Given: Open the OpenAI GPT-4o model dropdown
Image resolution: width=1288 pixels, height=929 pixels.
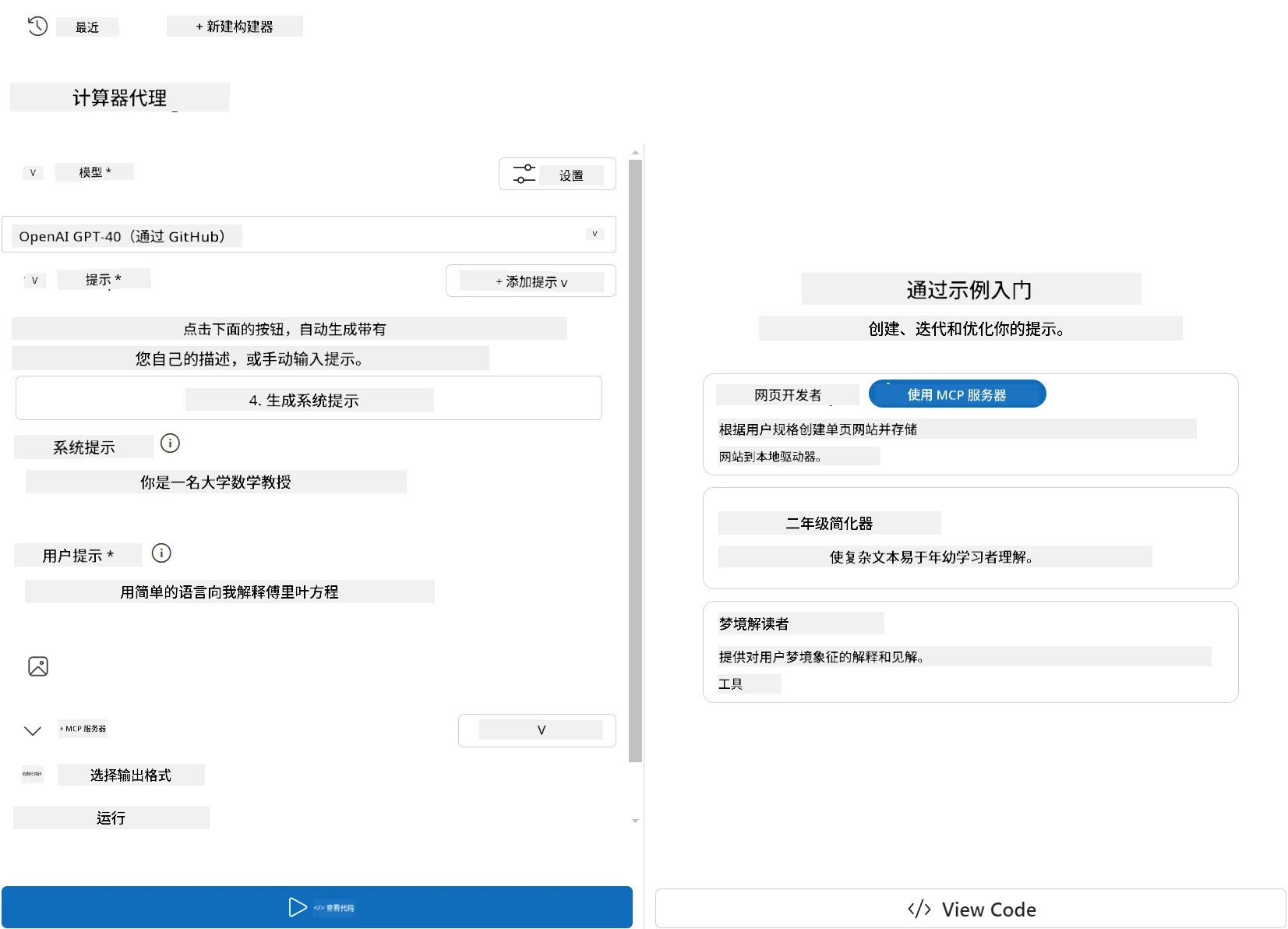Looking at the screenshot, I should pos(309,235).
